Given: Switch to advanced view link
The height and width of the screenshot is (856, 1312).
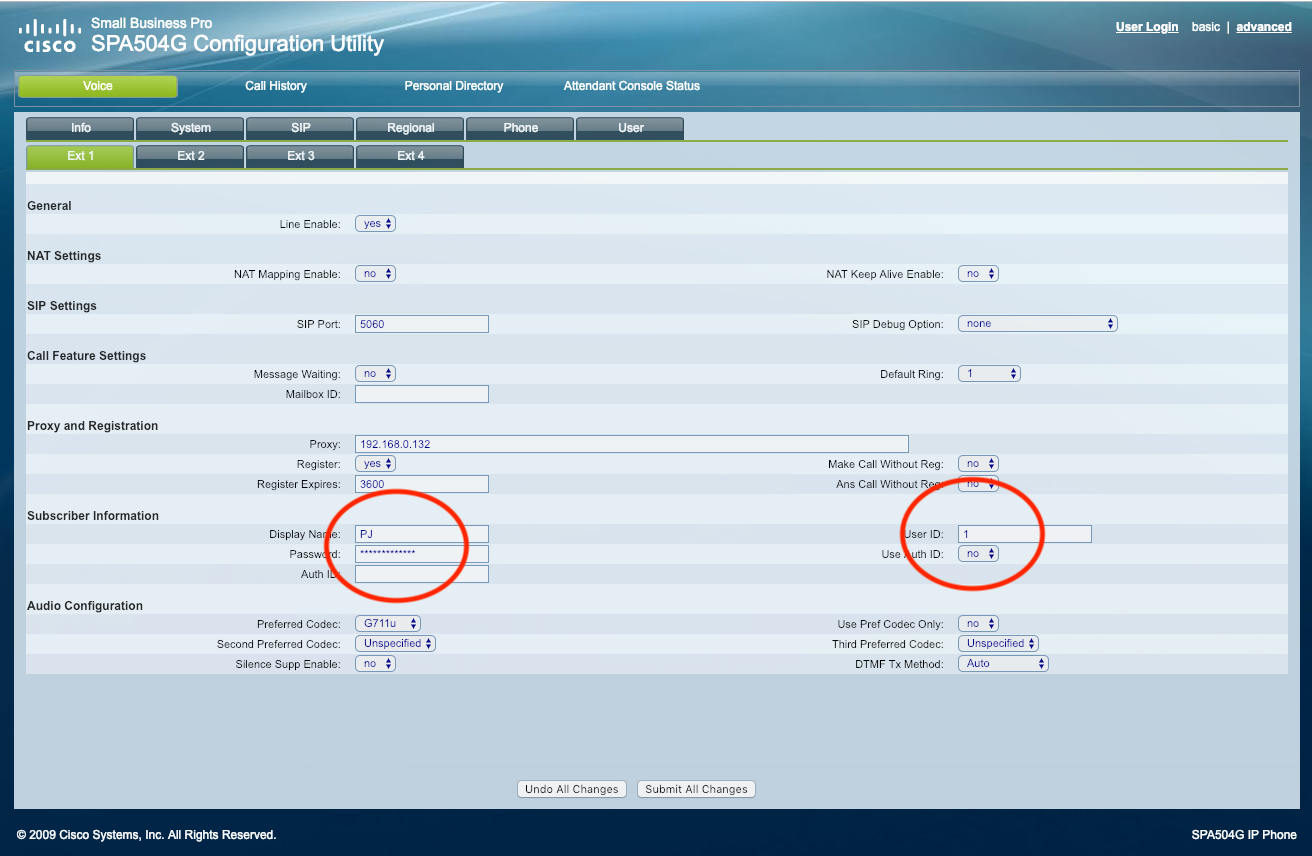Looking at the screenshot, I should point(1264,27).
